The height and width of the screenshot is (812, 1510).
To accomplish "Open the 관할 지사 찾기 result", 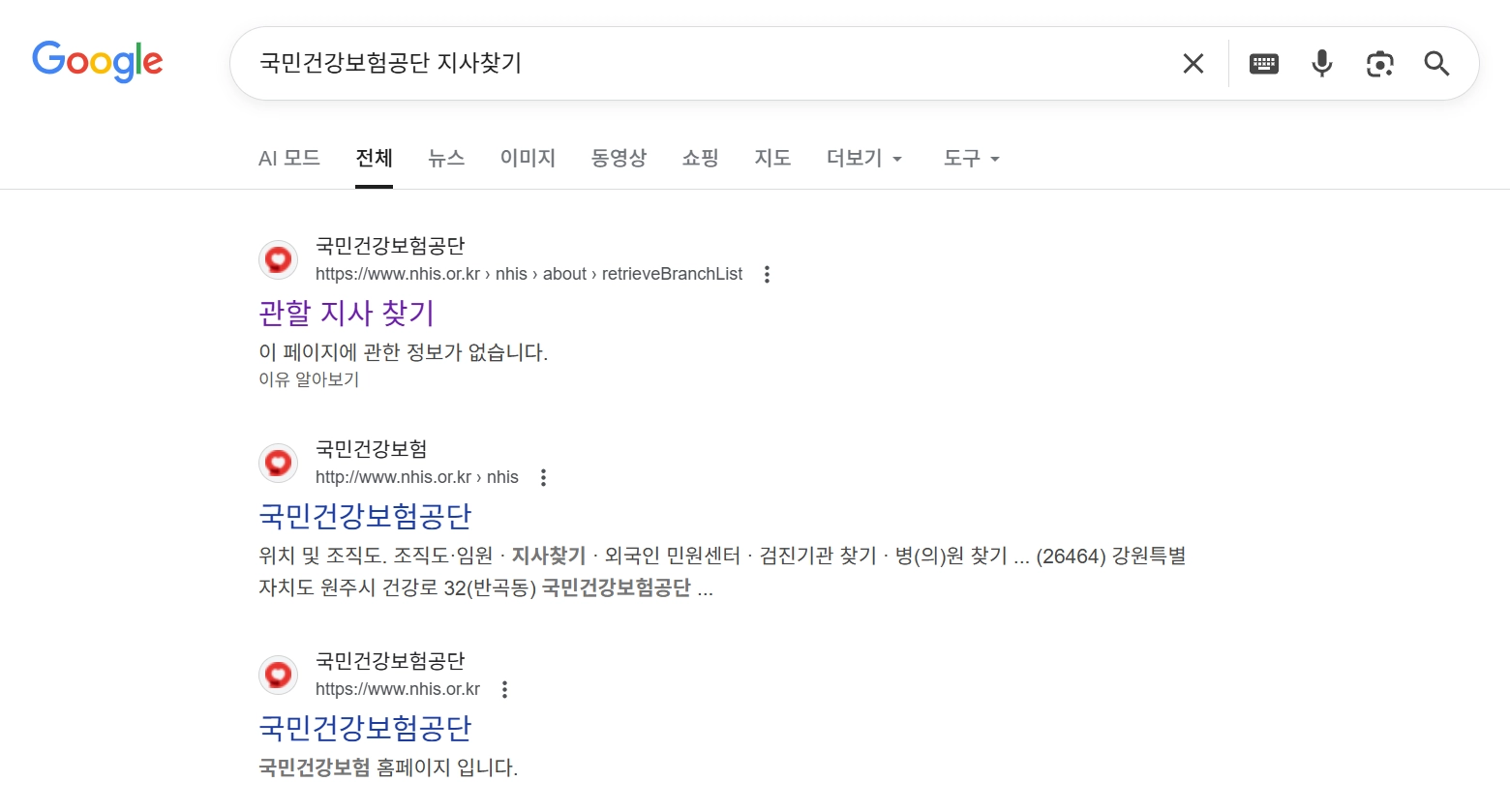I will (346, 312).
